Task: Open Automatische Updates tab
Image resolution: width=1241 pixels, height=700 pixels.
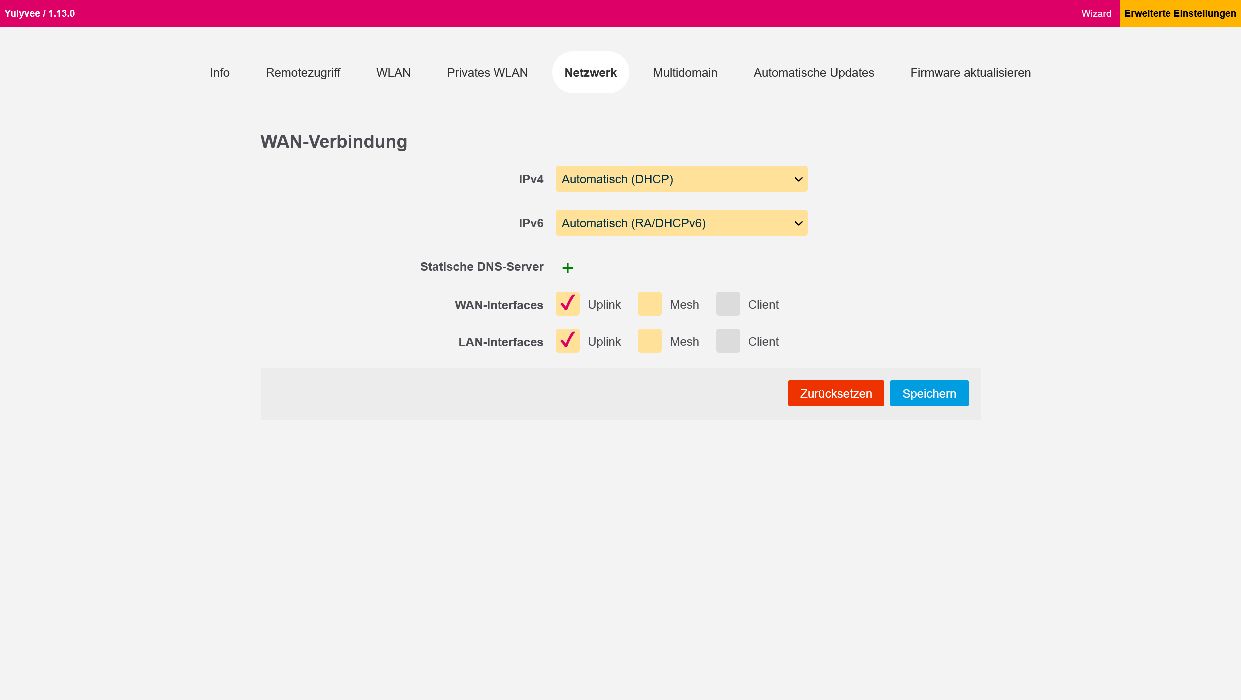Action: [x=814, y=73]
